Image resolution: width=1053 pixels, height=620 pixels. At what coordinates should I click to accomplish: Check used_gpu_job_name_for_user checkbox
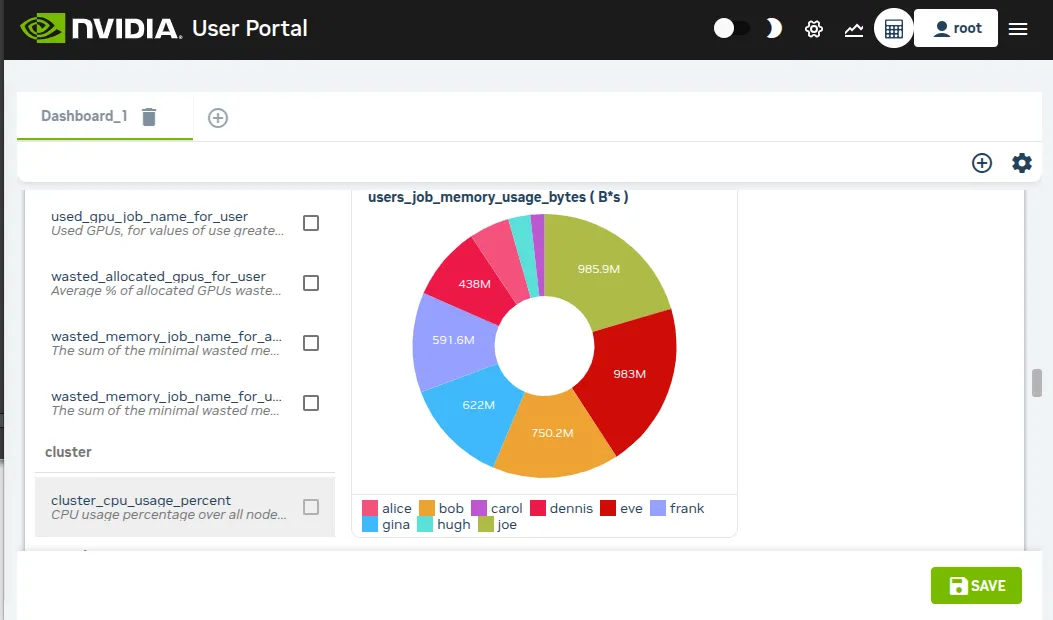pos(311,223)
